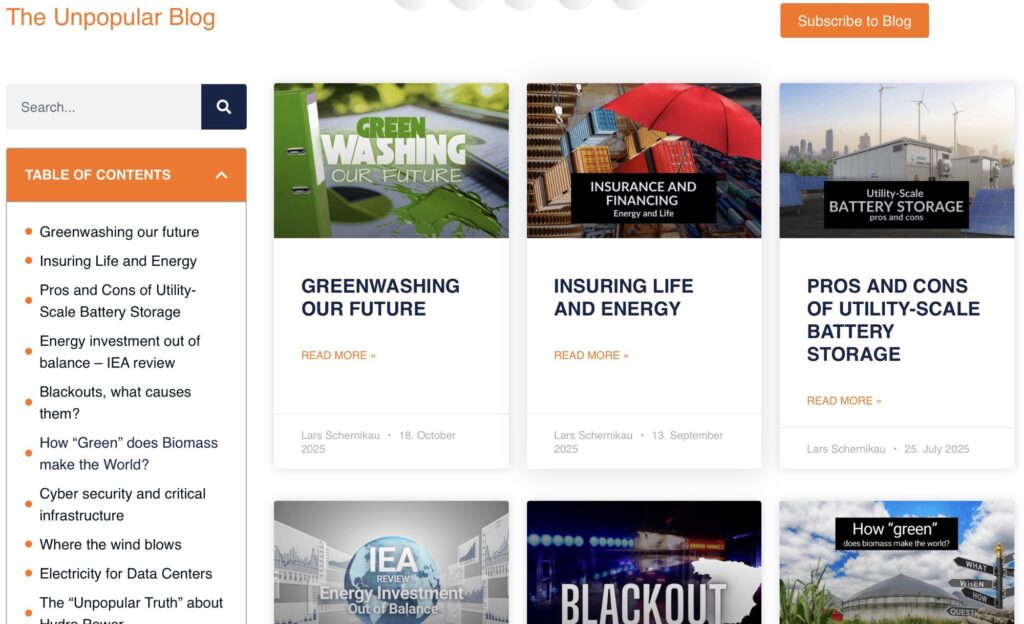Collapse the Table of Contents chevron

pyautogui.click(x=221, y=175)
